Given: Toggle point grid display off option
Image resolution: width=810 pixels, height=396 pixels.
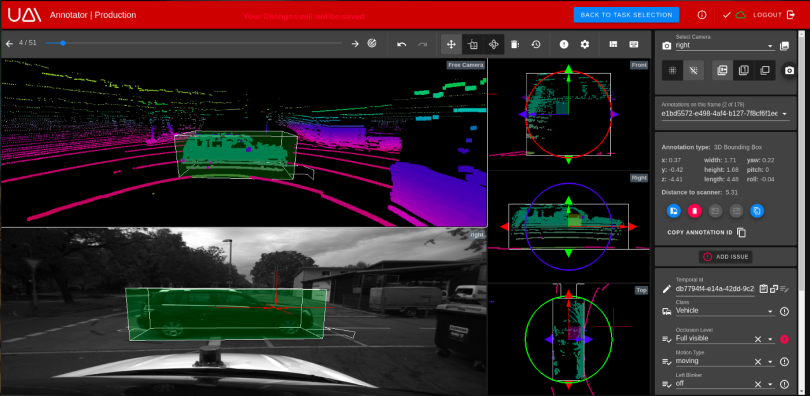Looking at the screenshot, I should point(693,71).
